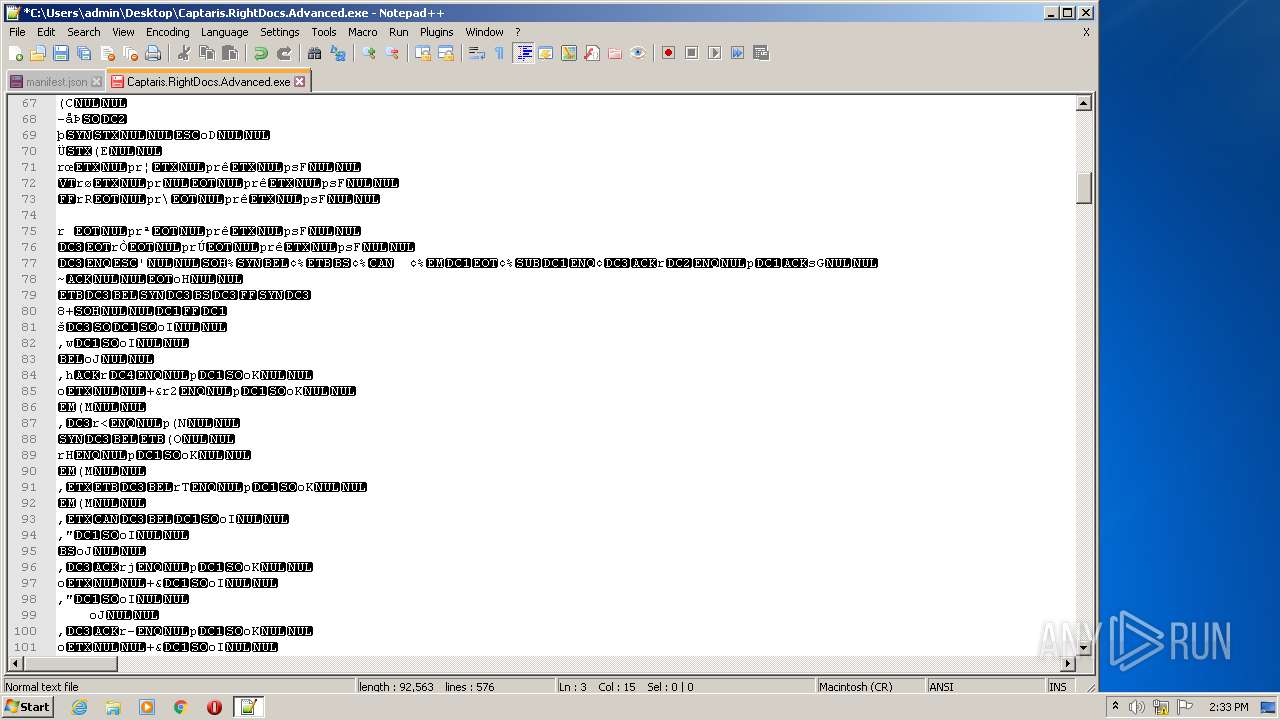Save the current recorded macro

(x=760, y=53)
